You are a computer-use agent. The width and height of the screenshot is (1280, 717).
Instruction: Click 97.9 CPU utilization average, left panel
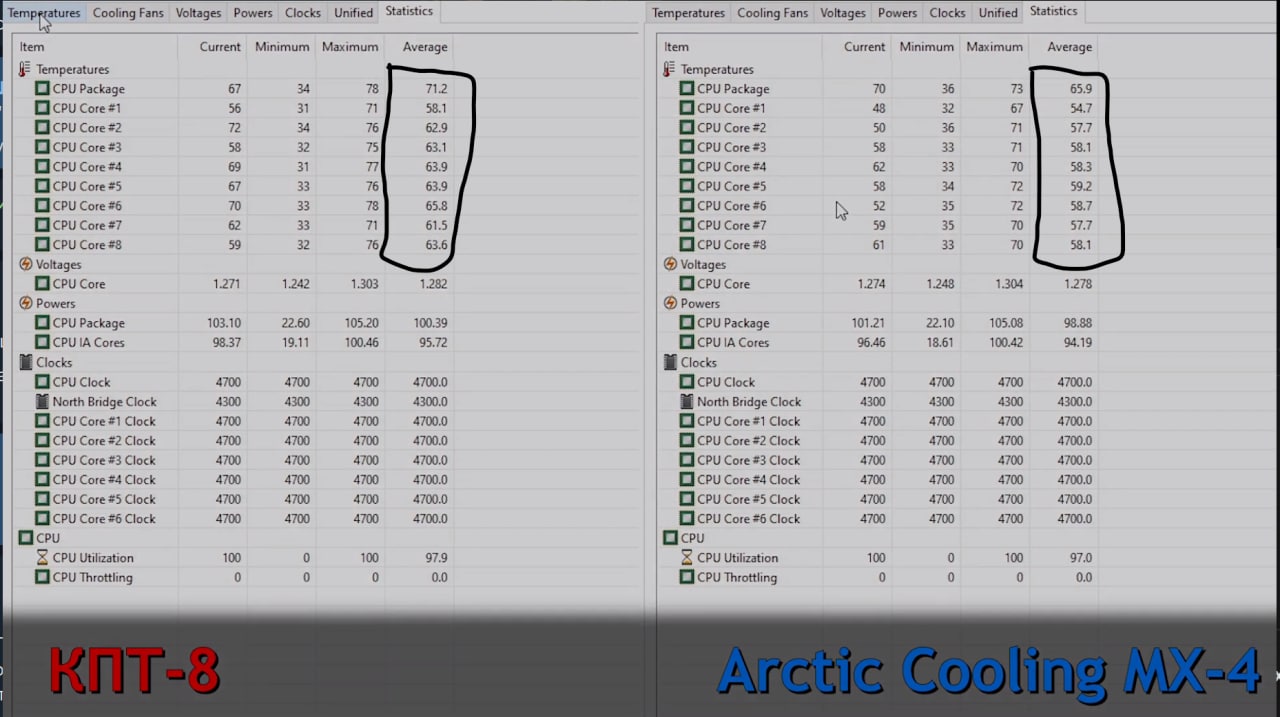click(436, 558)
